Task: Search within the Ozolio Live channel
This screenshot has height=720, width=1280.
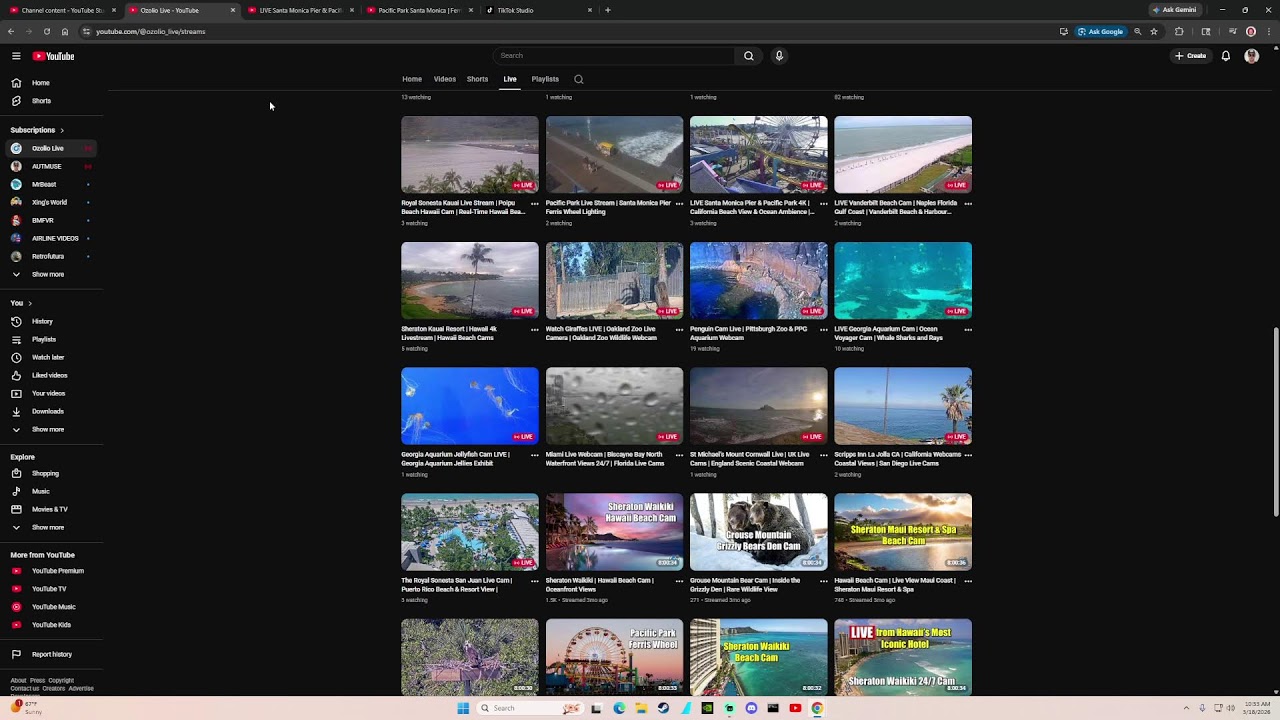Action: (x=578, y=79)
